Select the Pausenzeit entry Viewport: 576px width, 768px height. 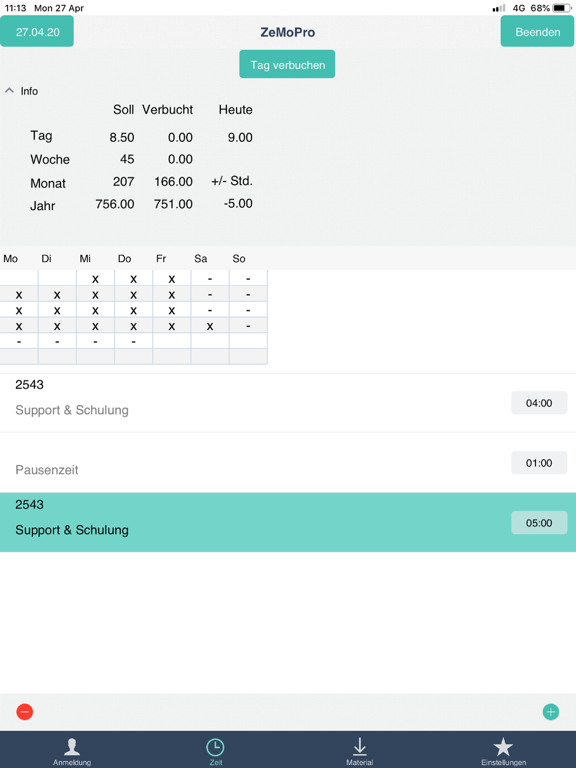click(x=288, y=463)
